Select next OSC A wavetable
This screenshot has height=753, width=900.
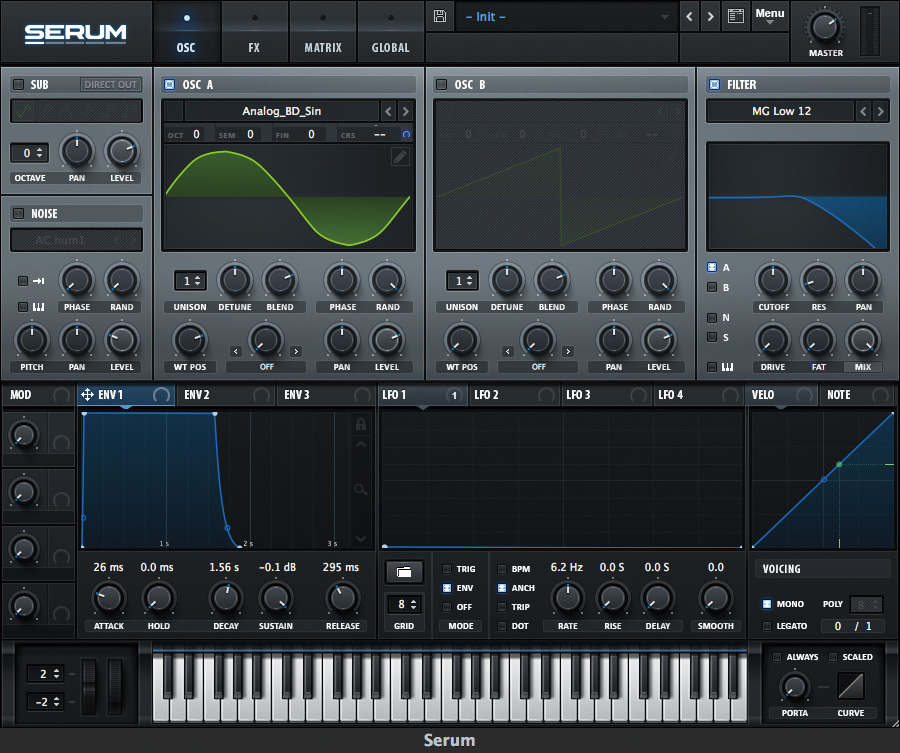405,111
